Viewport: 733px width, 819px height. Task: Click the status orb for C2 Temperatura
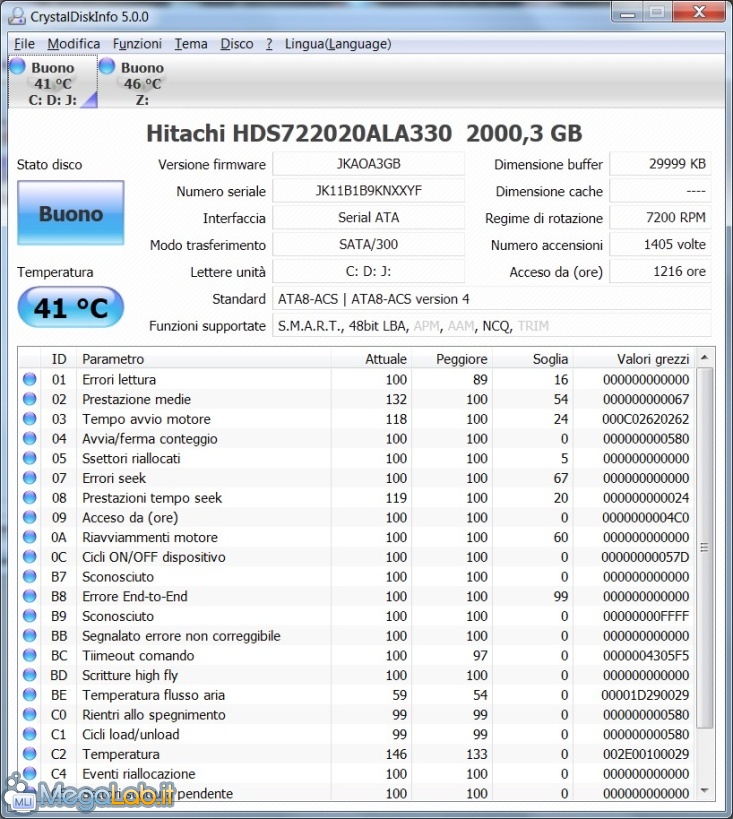pyautogui.click(x=30, y=754)
